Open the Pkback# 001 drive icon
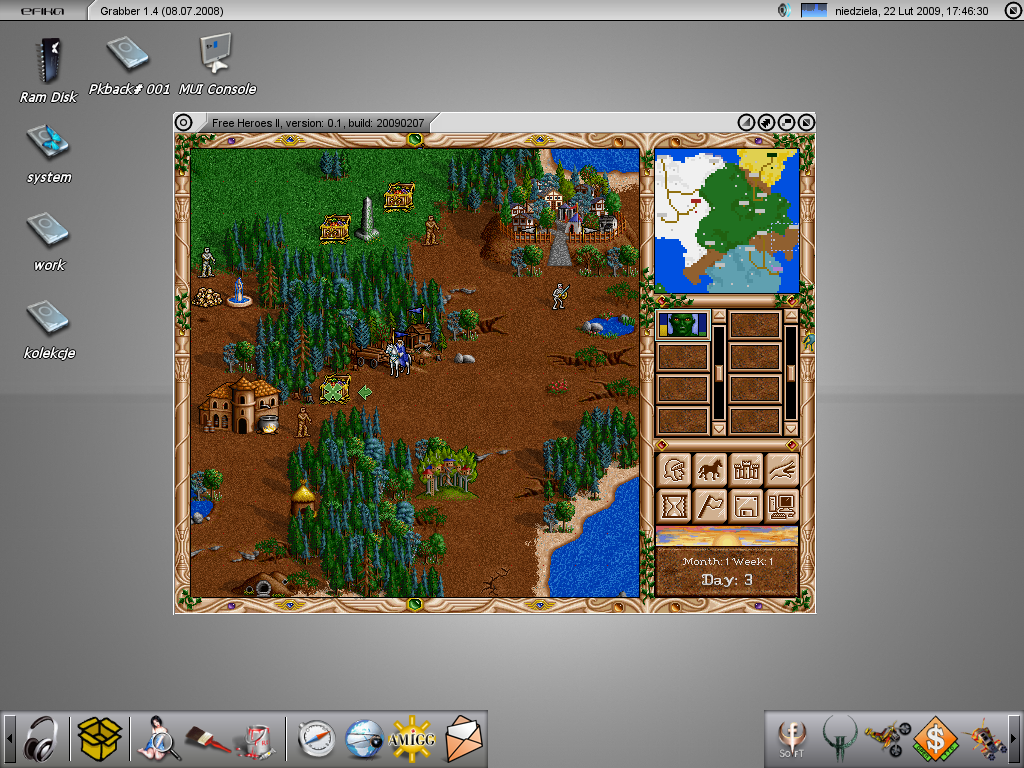 pos(129,65)
